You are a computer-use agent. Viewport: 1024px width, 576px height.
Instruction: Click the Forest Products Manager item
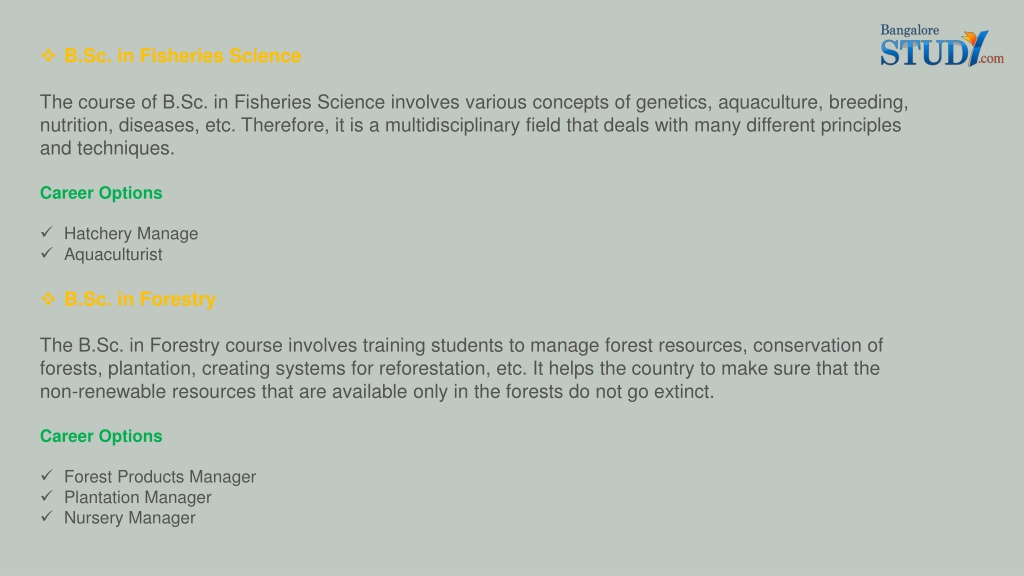coord(160,477)
